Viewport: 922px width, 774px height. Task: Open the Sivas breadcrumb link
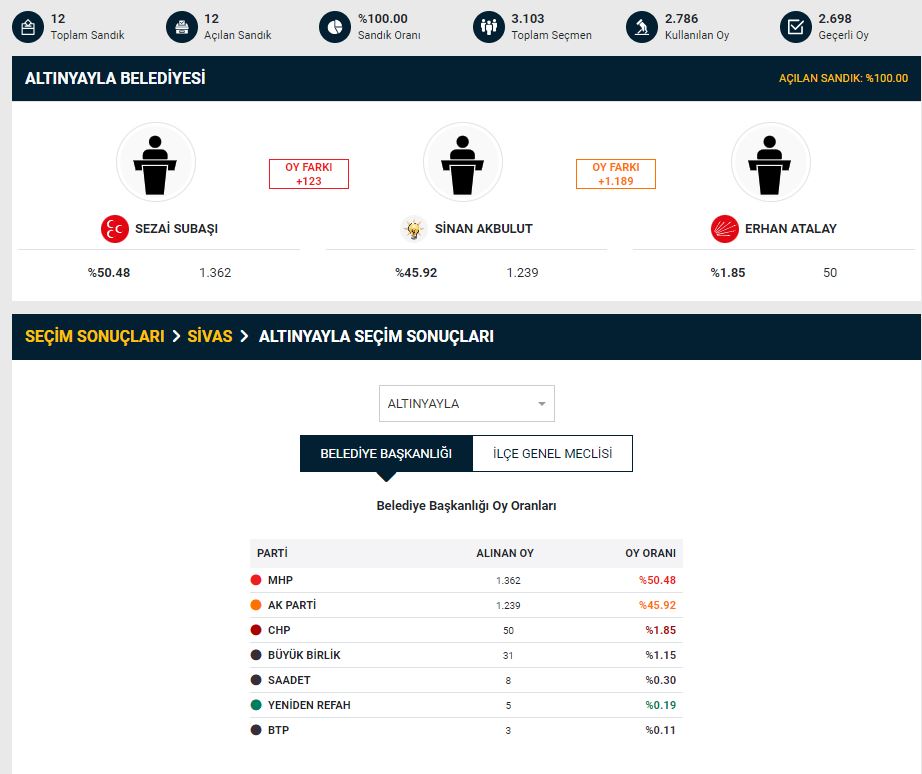(210, 337)
